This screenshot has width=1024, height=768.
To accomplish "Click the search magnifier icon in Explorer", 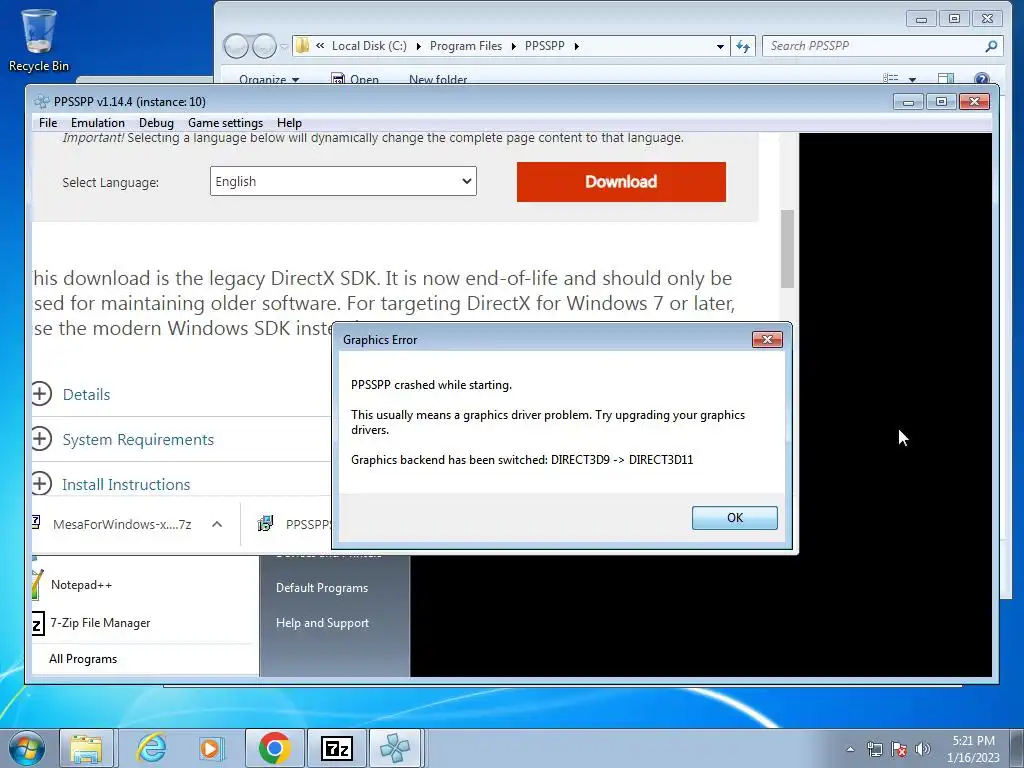I will (x=991, y=46).
